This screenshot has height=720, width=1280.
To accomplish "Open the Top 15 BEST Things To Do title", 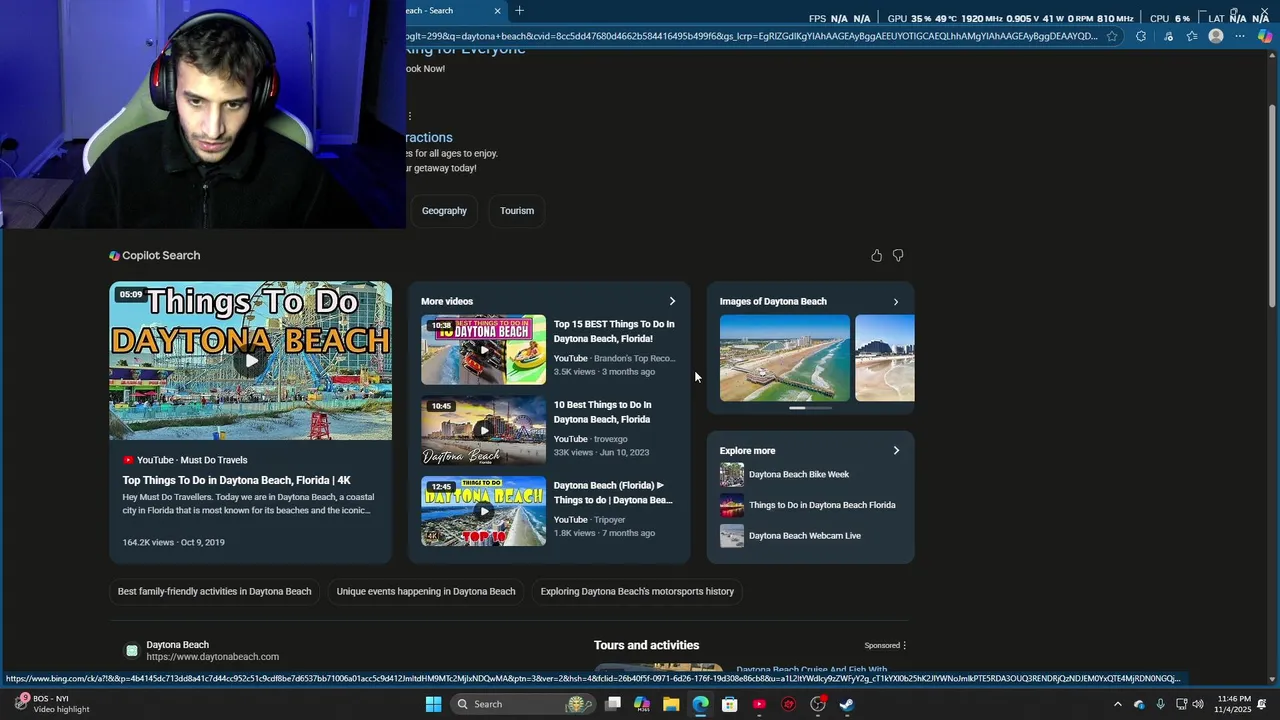I will [x=614, y=332].
